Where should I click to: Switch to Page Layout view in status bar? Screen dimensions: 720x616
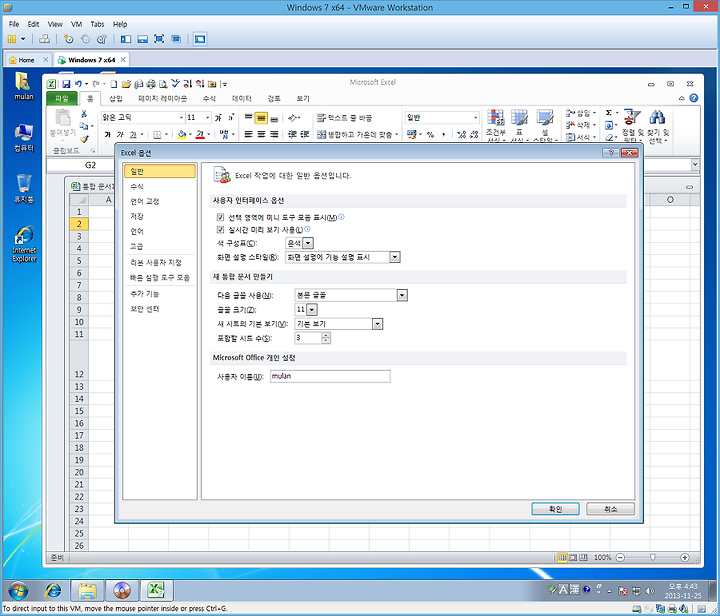[x=573, y=558]
